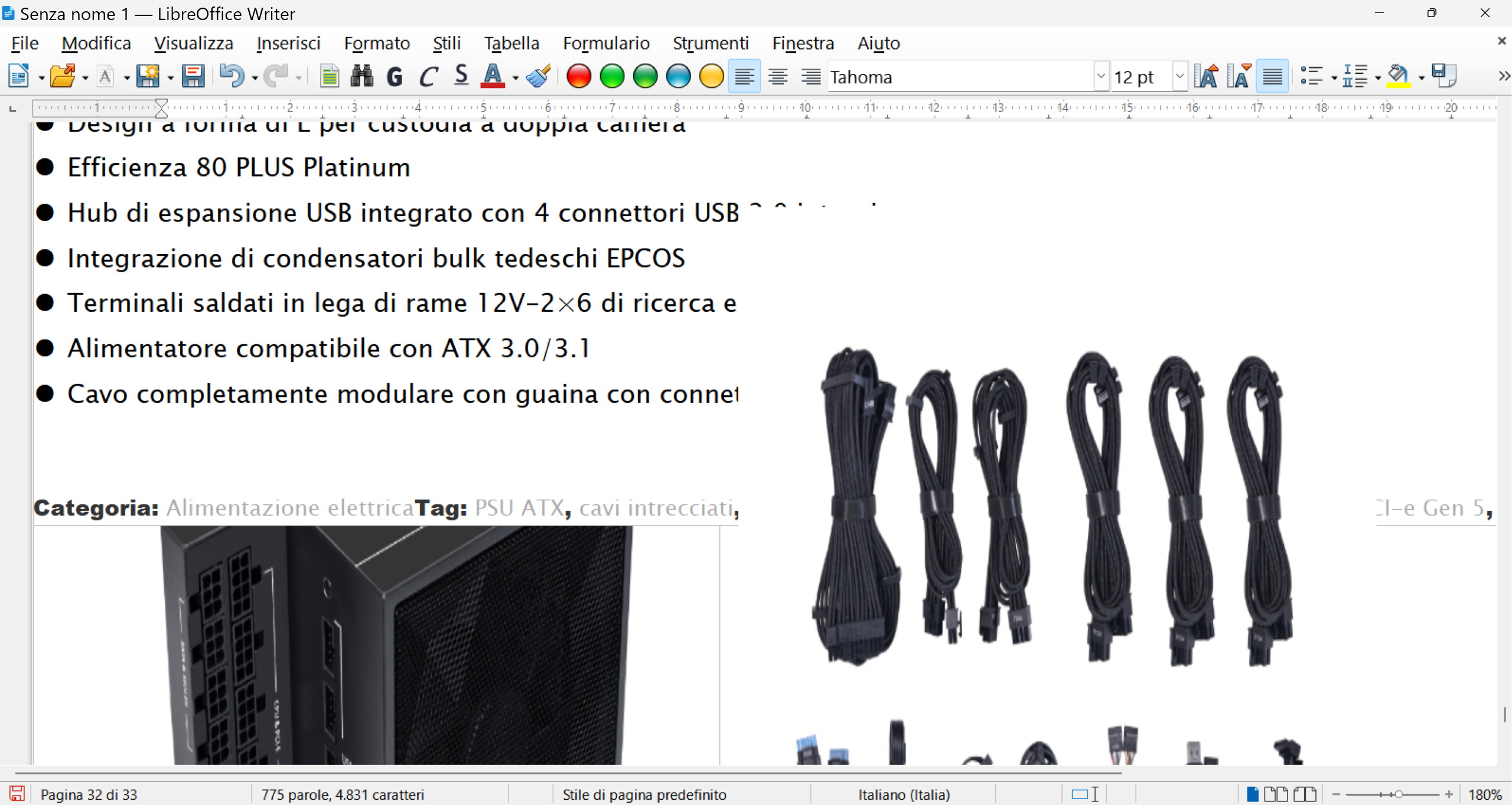Expand the 12 pt font size dropdown
This screenshot has height=805, width=1512.
point(1179,76)
